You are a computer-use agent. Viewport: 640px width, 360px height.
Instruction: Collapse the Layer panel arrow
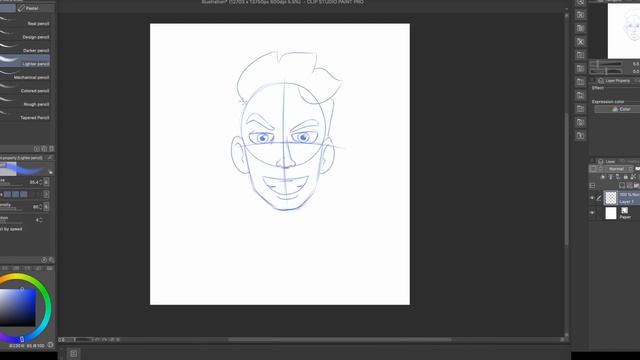pos(592,161)
